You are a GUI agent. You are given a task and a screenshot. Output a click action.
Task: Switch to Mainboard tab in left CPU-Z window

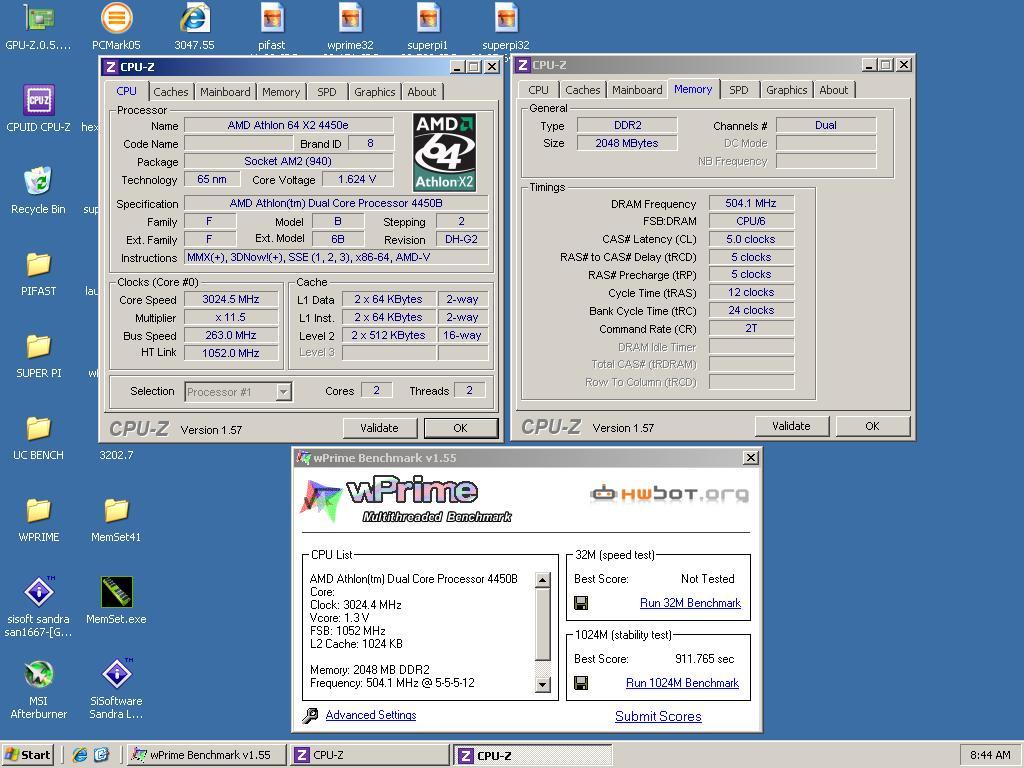pos(225,92)
